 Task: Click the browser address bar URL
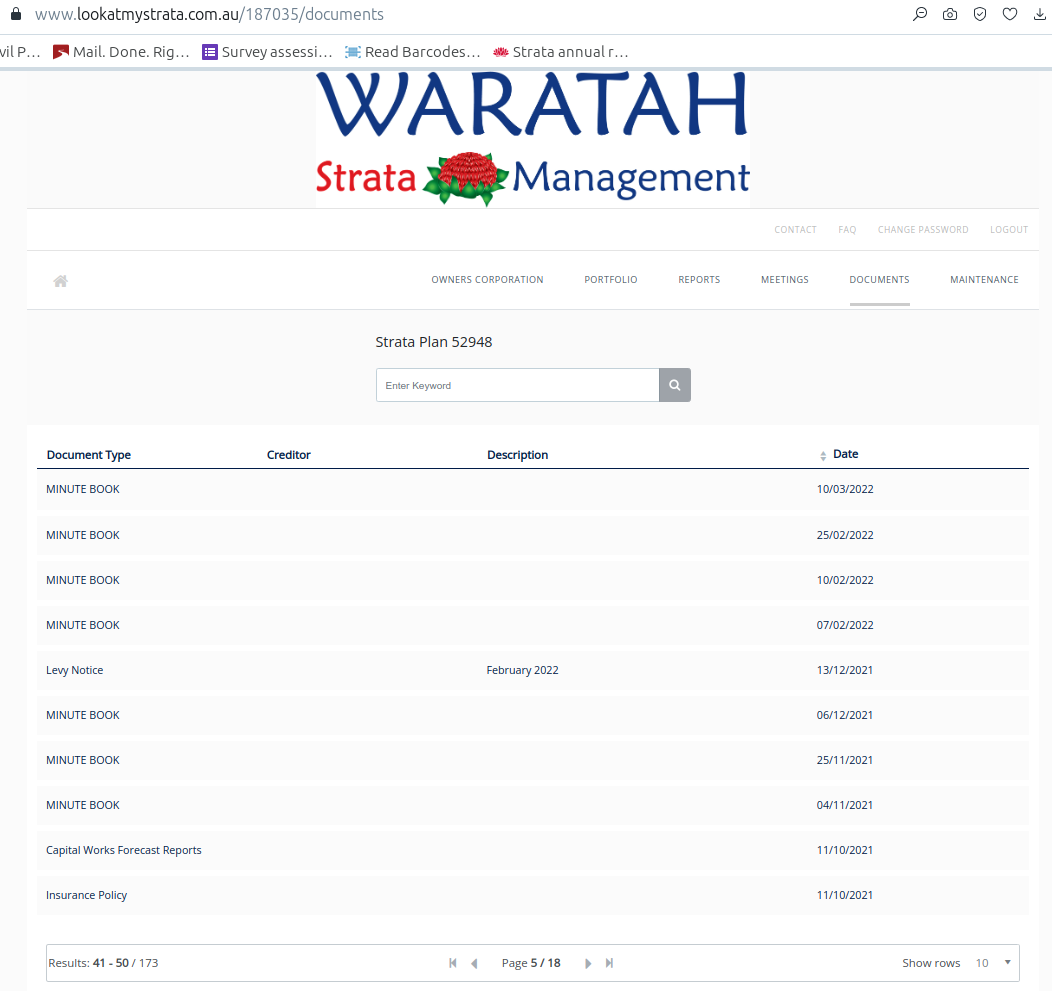[x=209, y=14]
